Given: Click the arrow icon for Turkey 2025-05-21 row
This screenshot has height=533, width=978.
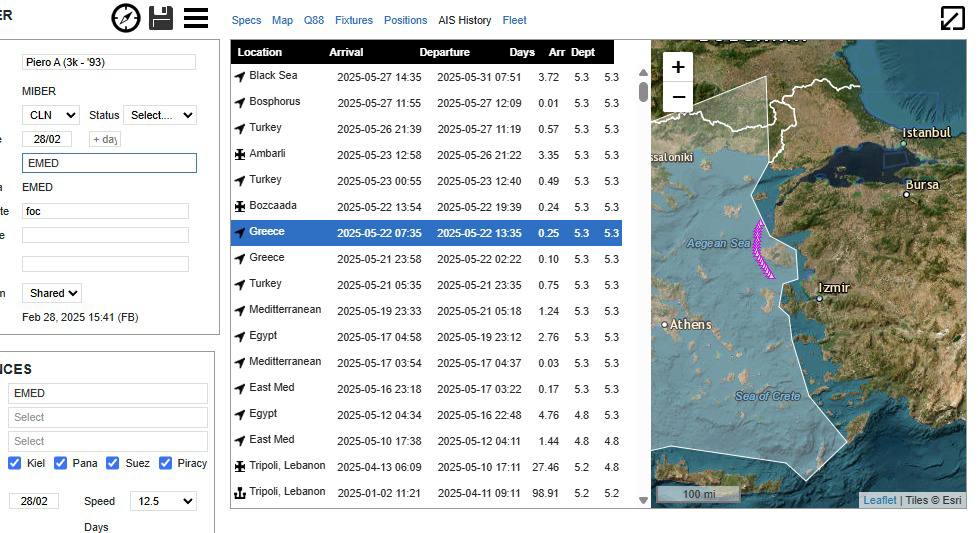Looking at the screenshot, I should (240, 284).
